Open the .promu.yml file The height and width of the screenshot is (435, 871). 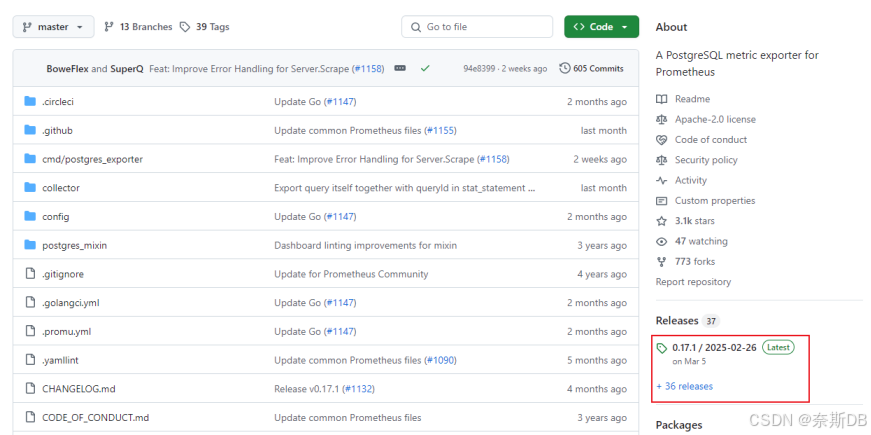[67, 332]
